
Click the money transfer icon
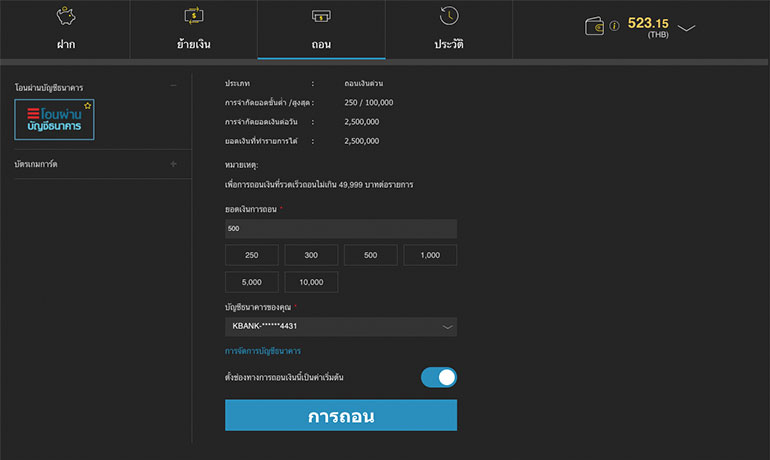(x=194, y=16)
